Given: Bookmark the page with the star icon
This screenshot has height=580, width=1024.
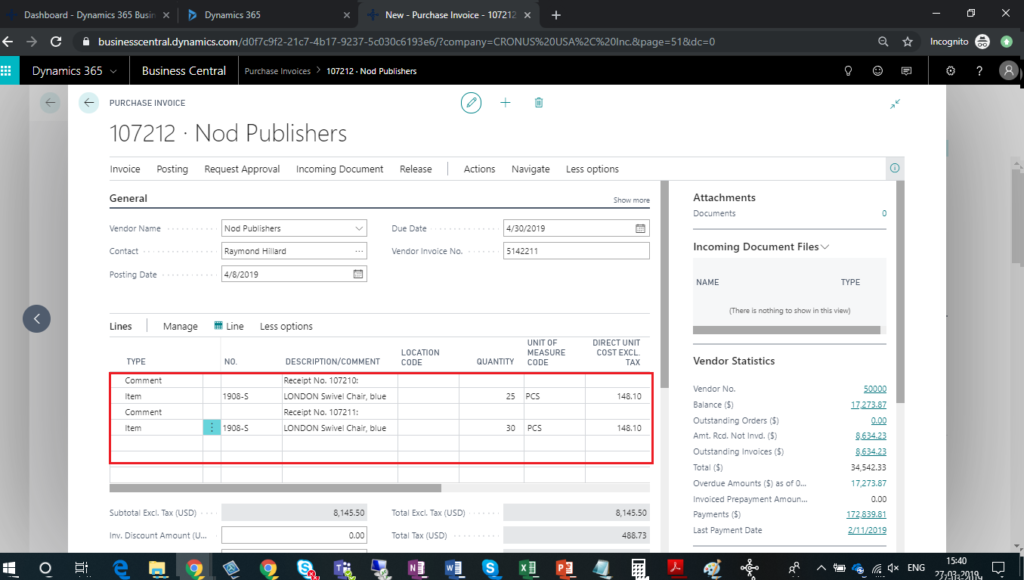Looking at the screenshot, I should (908, 42).
